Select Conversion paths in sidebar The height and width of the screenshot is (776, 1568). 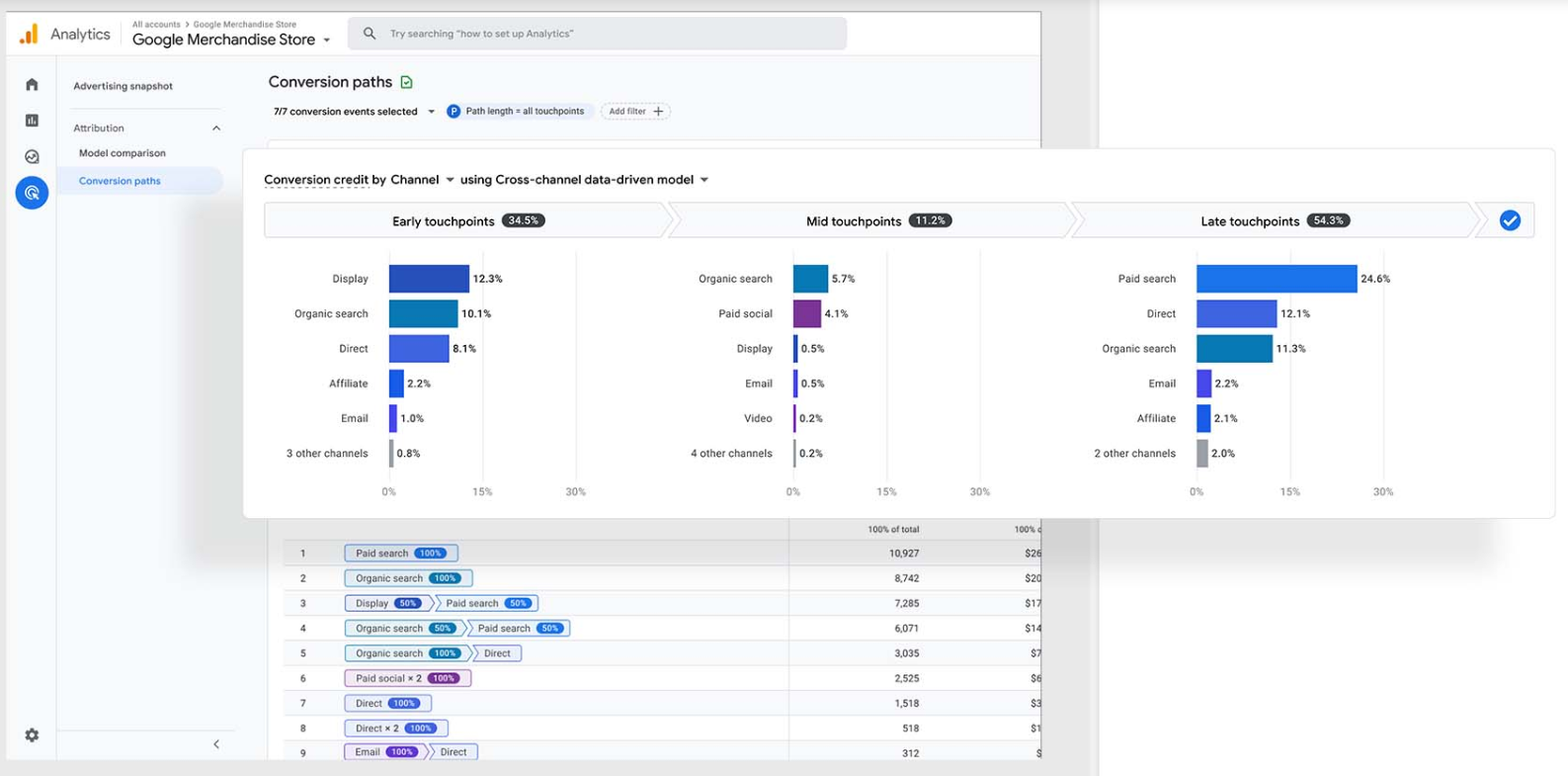(x=140, y=181)
